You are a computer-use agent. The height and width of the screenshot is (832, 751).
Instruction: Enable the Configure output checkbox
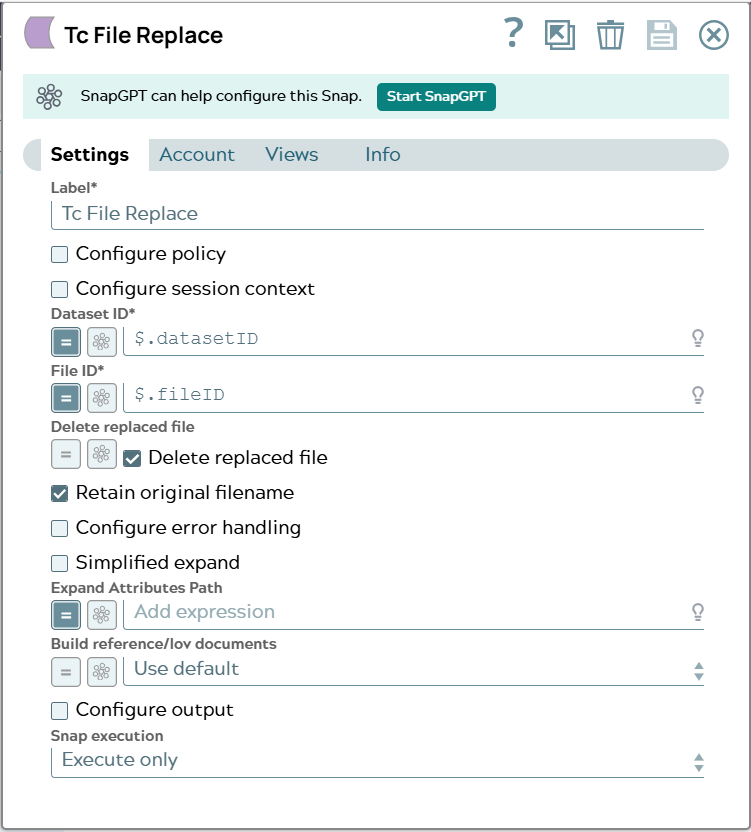pos(59,710)
